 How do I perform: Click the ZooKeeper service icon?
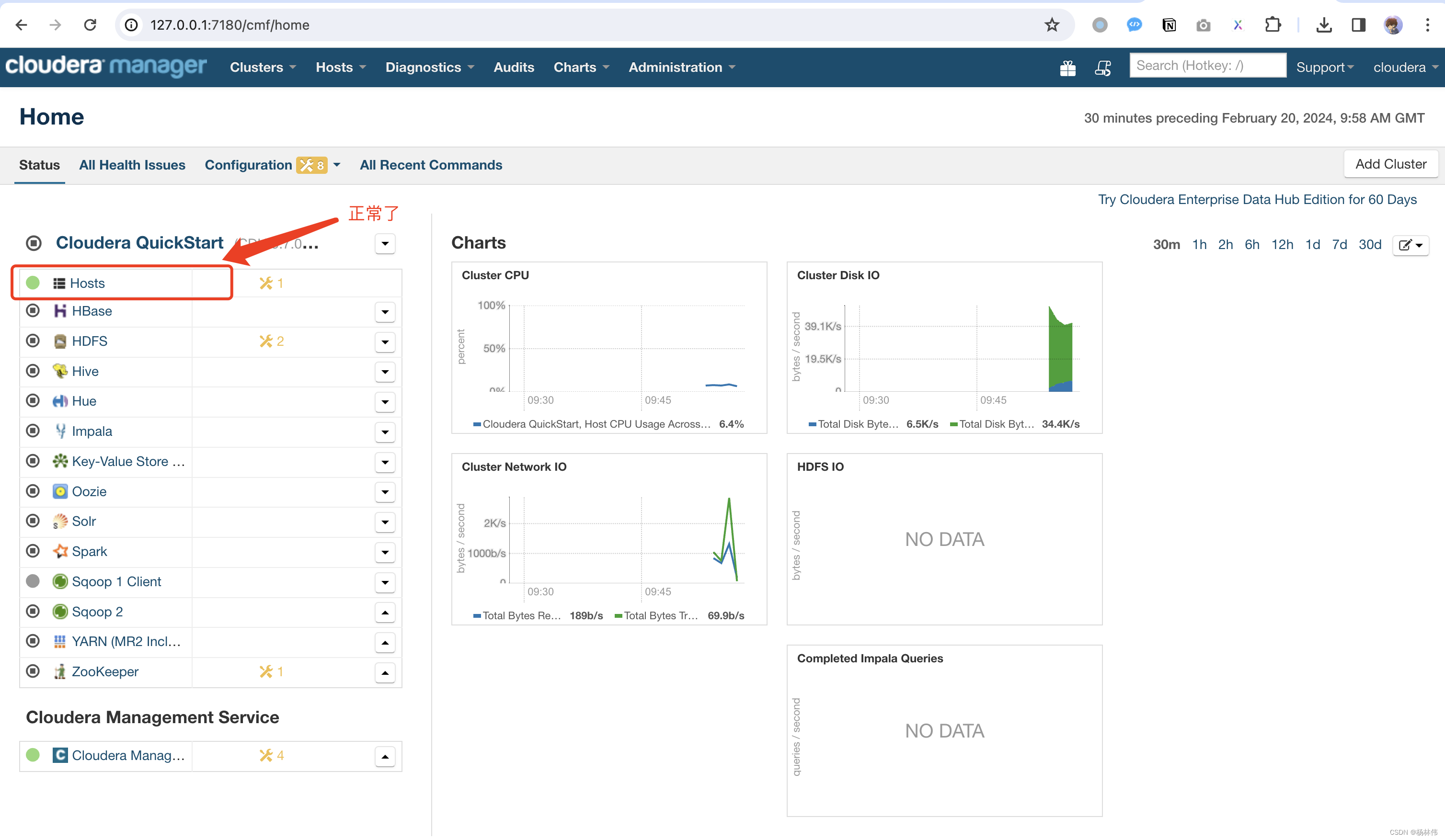(59, 671)
